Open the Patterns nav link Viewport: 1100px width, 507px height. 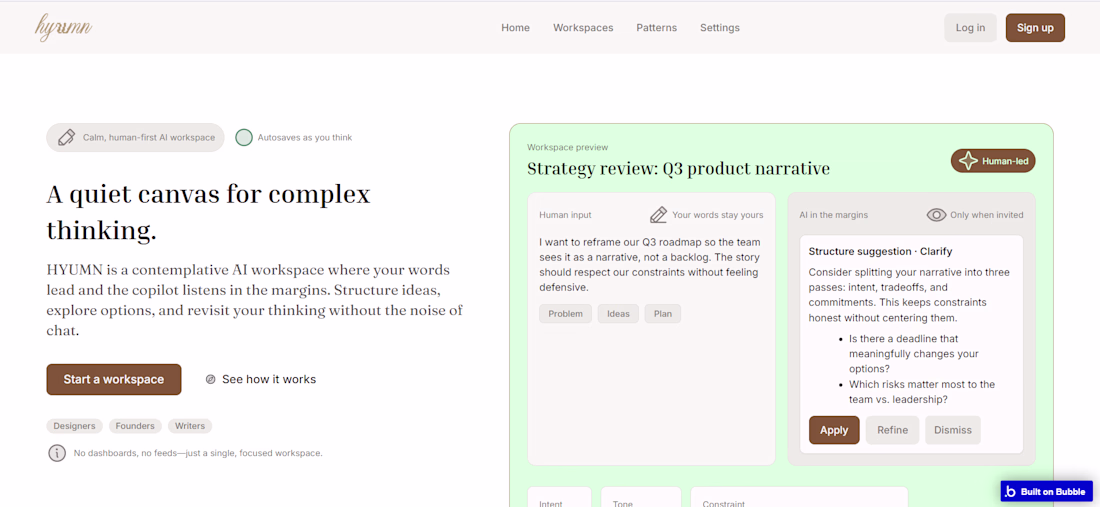[x=656, y=28]
